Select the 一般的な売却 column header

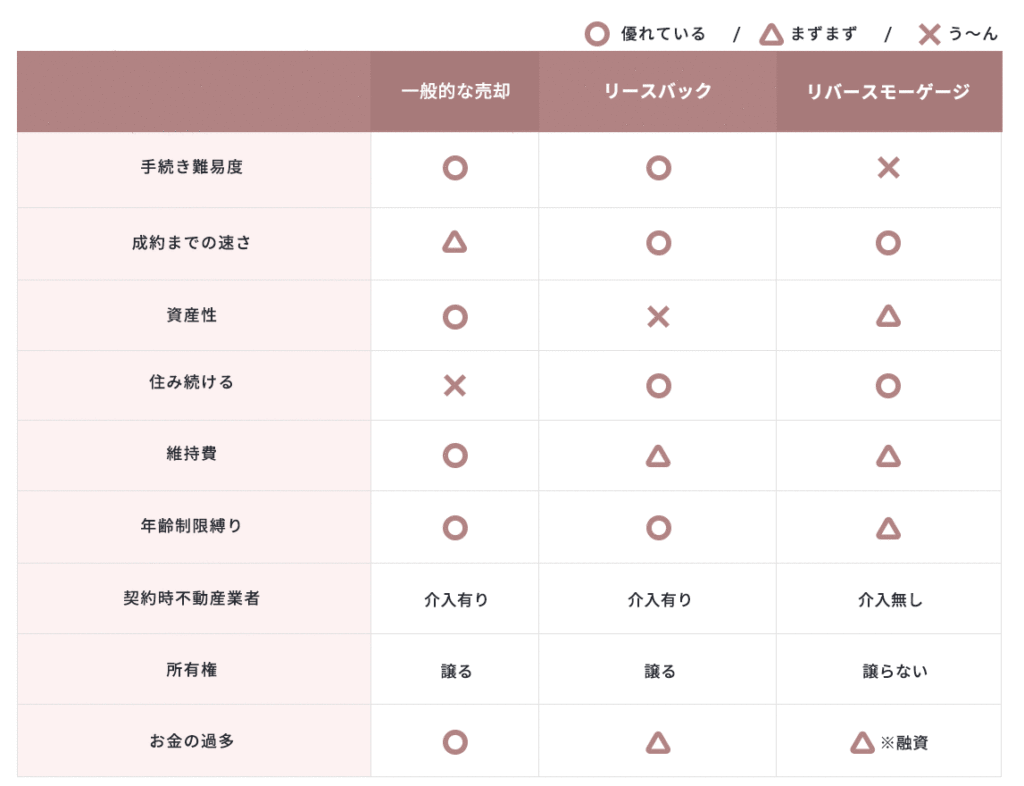coord(455,92)
